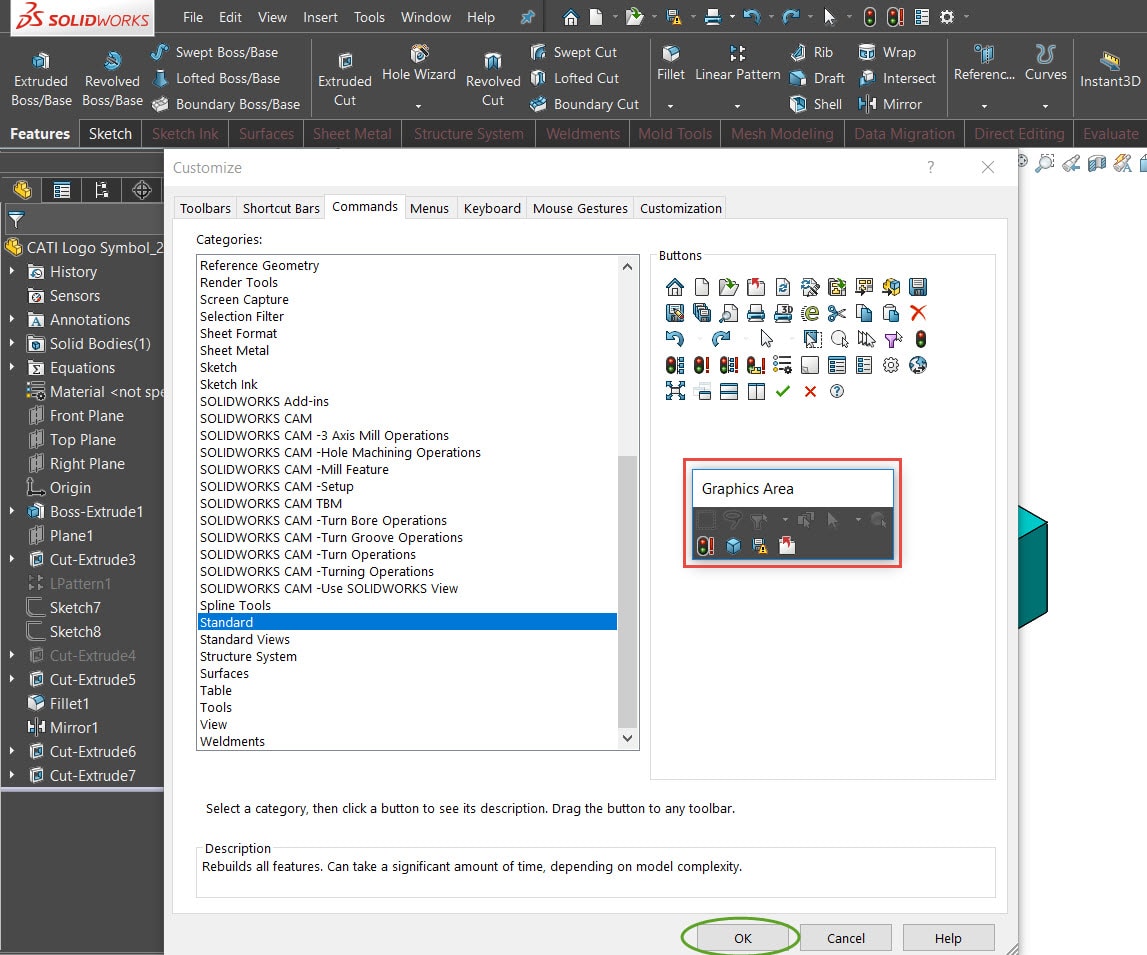Expand the Annotations tree node
The image size is (1147, 955).
(12, 320)
